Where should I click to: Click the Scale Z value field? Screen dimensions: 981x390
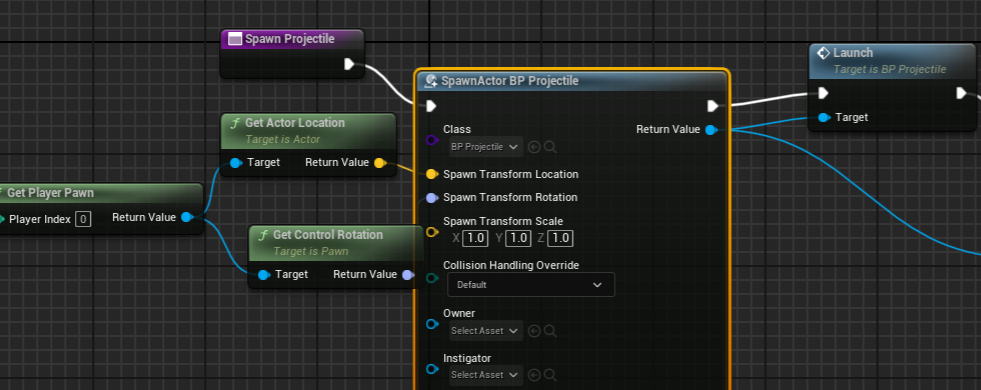click(x=560, y=239)
